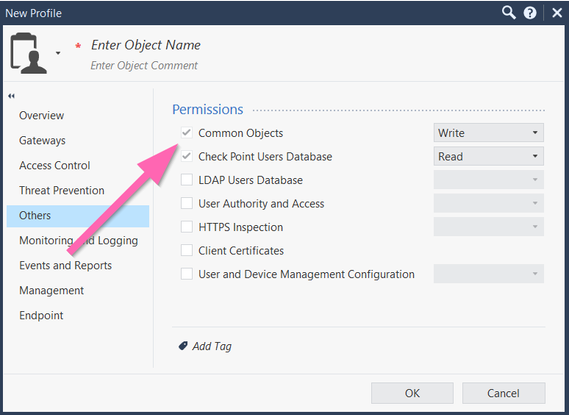The image size is (569, 415).
Task: Open the help question mark icon
Action: pos(530,13)
